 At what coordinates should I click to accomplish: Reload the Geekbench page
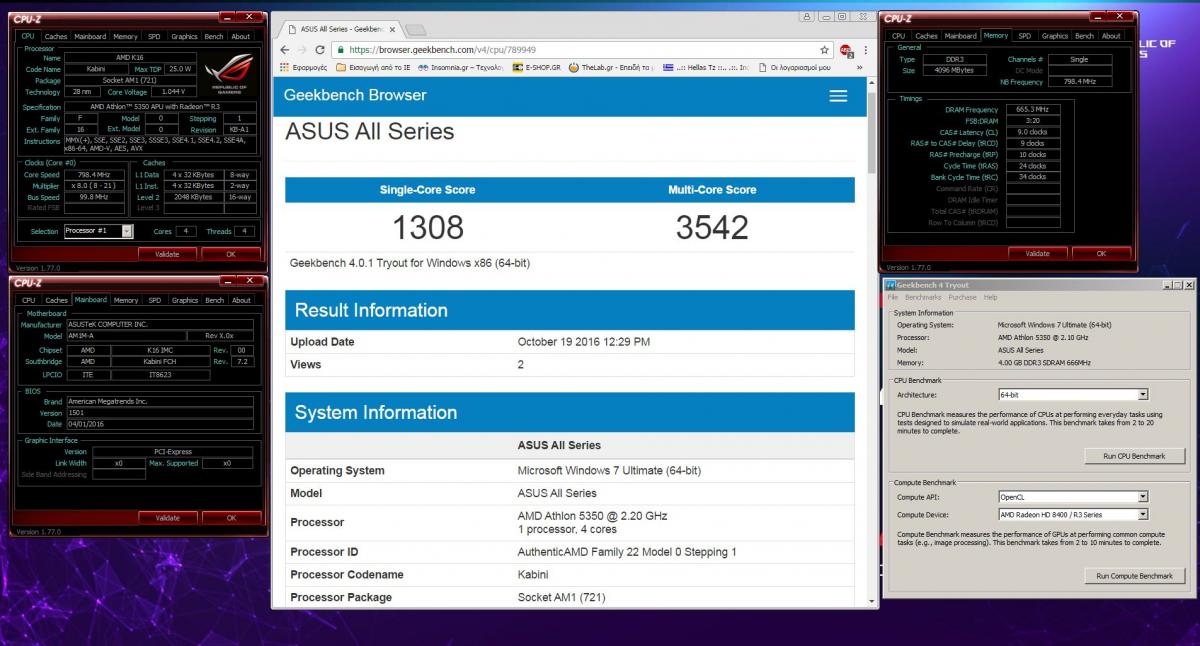320,49
